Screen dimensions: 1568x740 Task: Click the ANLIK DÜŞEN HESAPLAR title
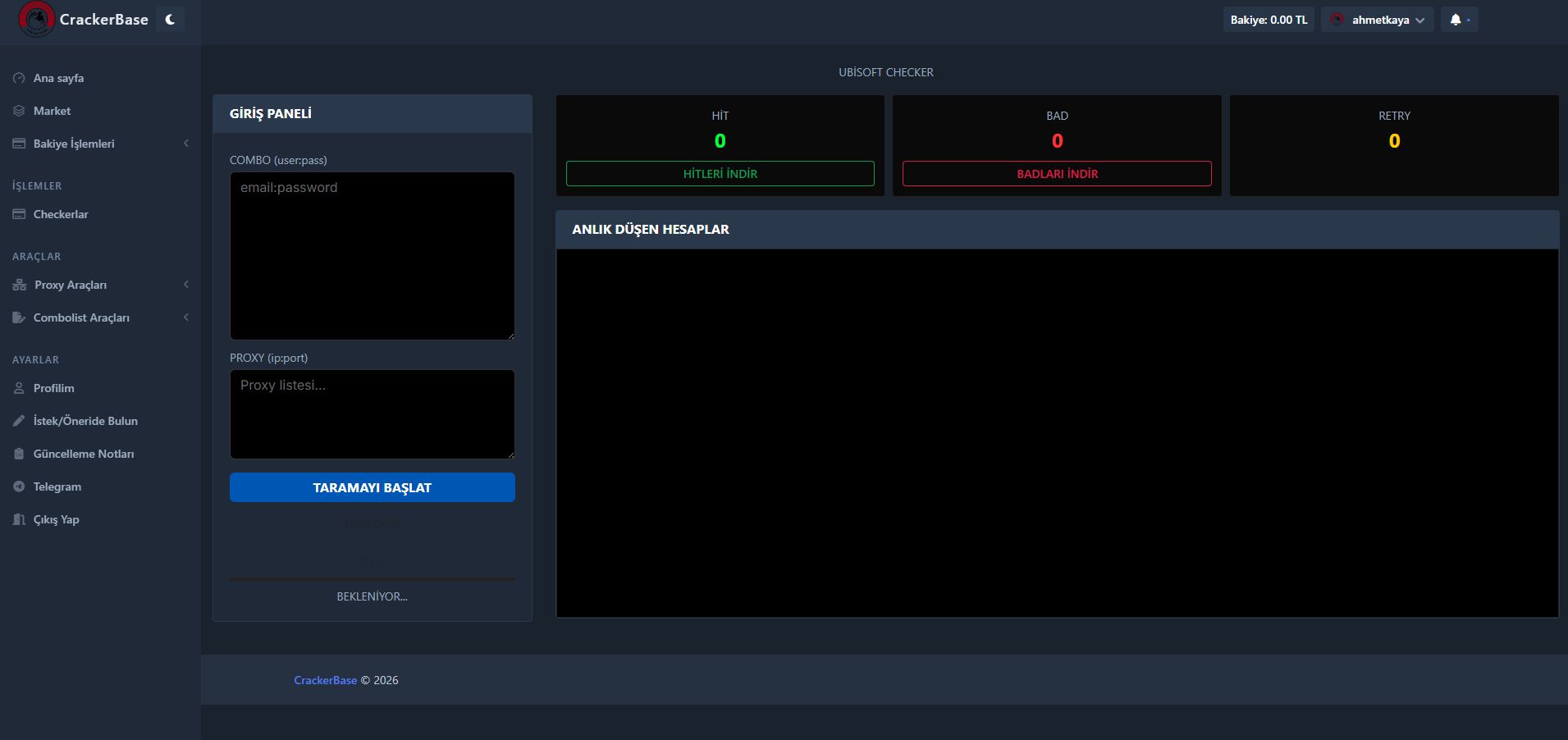651,230
